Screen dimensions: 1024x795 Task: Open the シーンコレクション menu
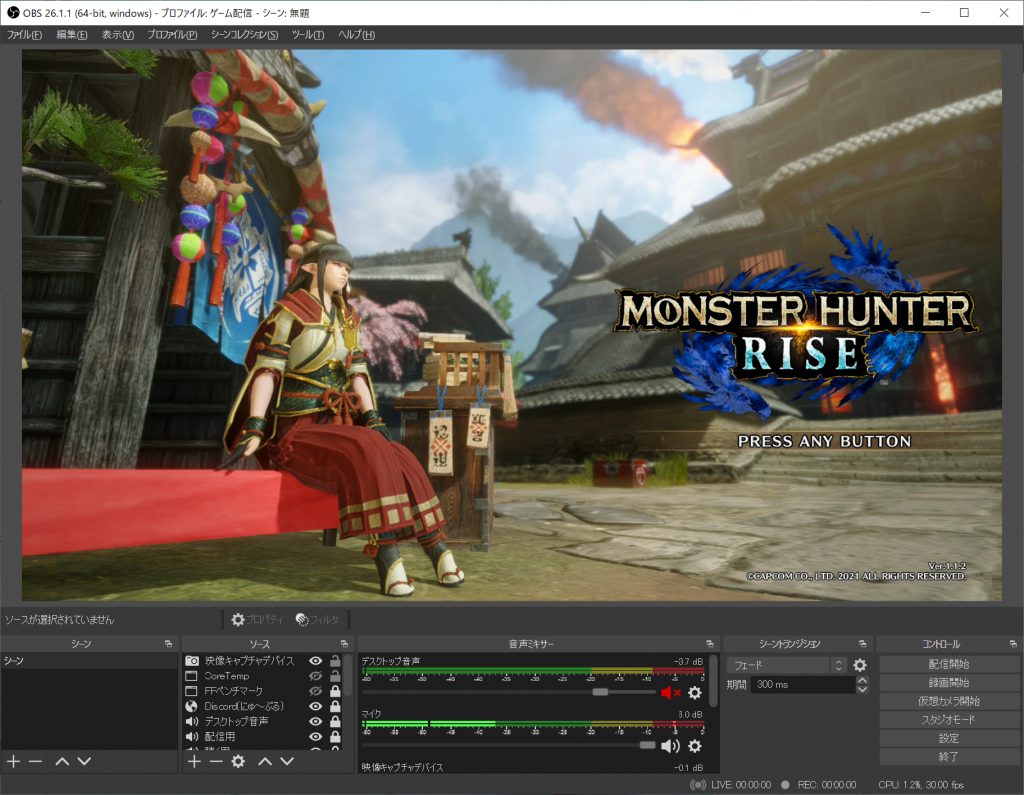click(244, 35)
